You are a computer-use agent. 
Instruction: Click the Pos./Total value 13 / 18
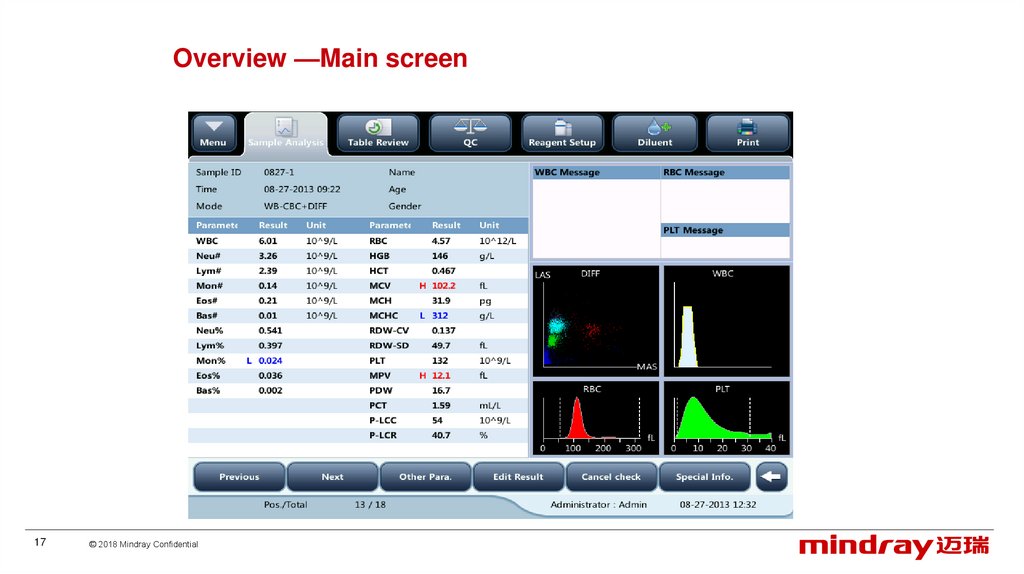pyautogui.click(x=370, y=505)
